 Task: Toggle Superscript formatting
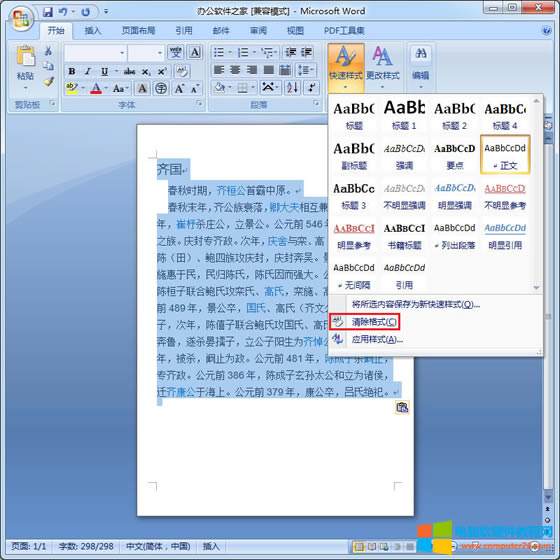[x=162, y=71]
